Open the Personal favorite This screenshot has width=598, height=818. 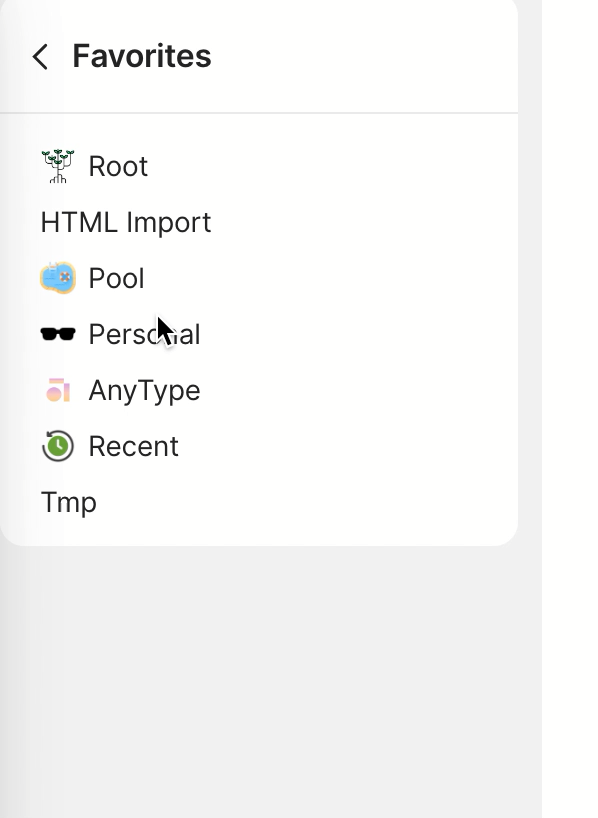pos(145,334)
